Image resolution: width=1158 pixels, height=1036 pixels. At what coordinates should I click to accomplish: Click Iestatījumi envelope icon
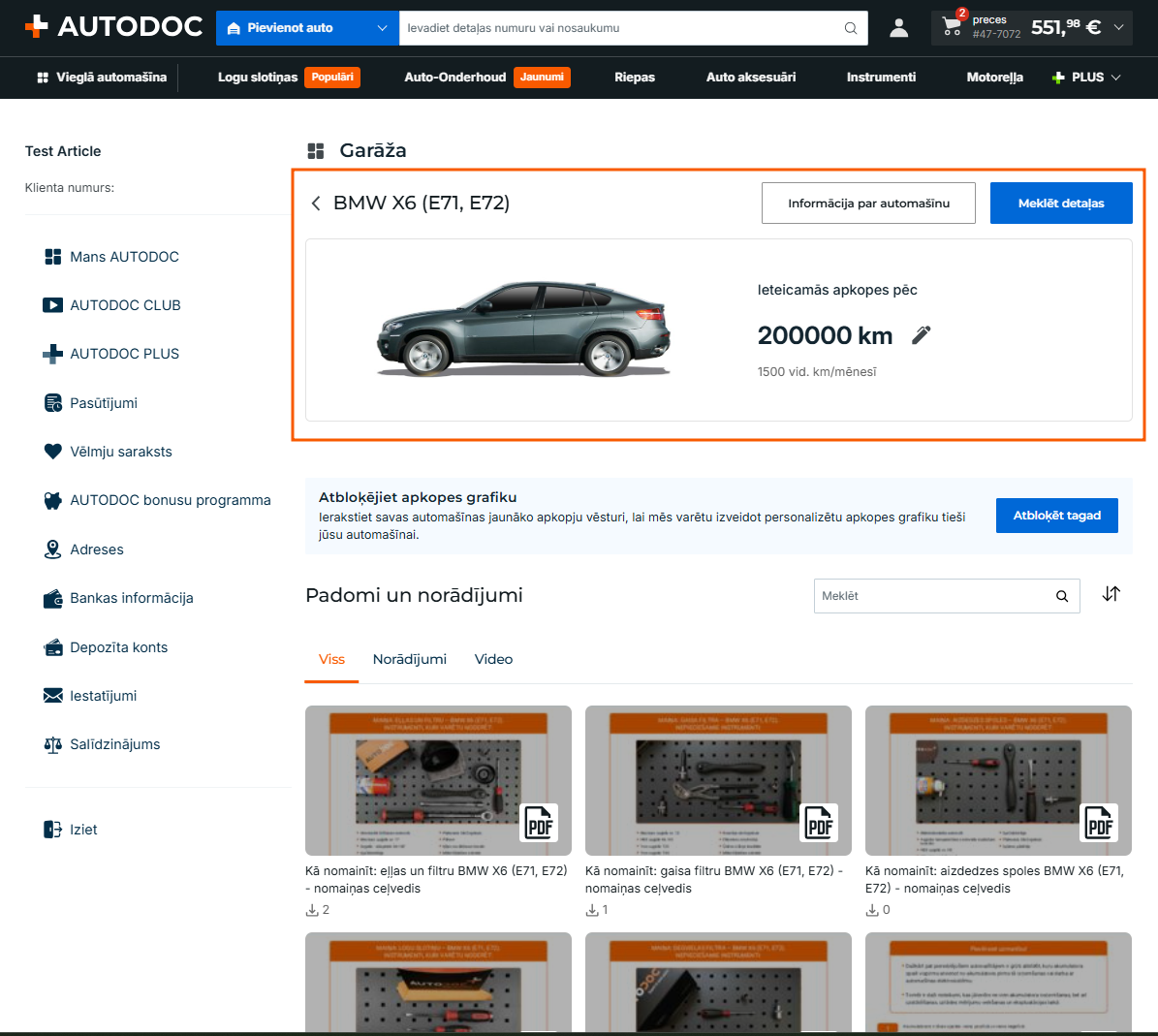pyautogui.click(x=52, y=696)
